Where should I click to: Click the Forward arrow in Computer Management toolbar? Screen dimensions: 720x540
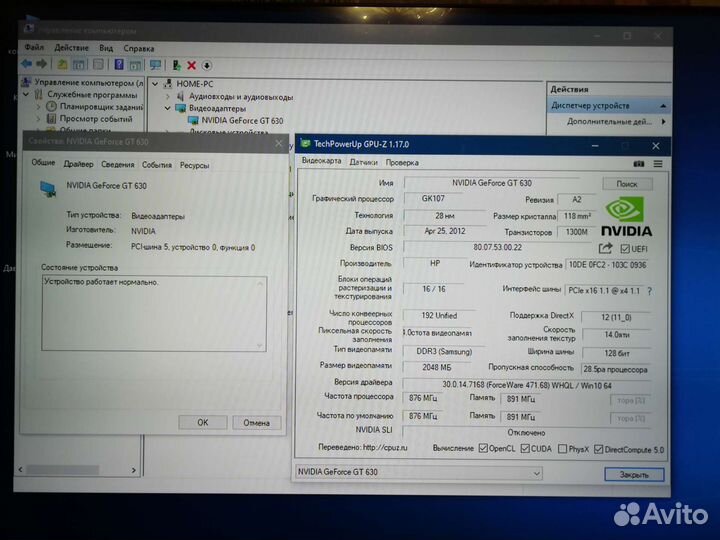42,64
